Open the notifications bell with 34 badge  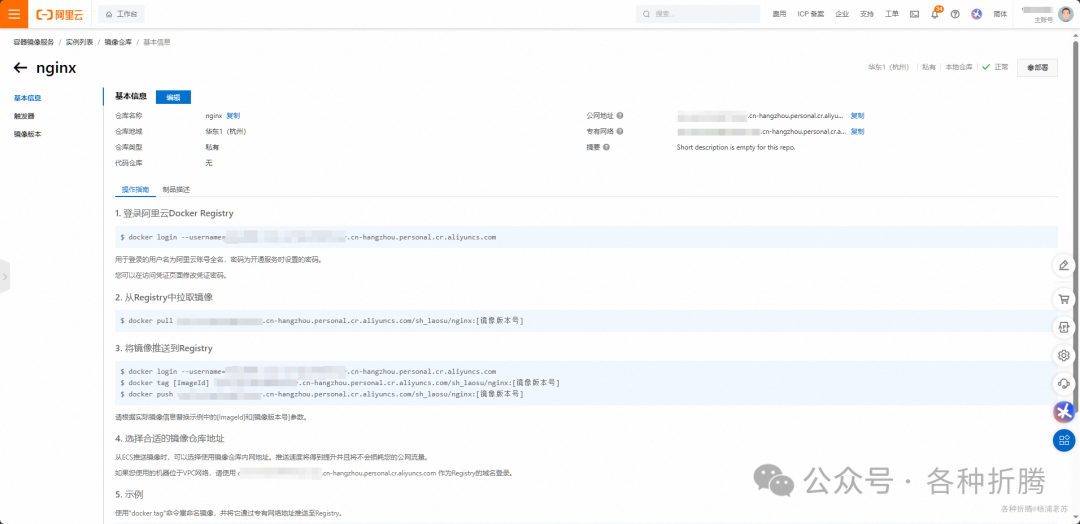click(x=935, y=14)
